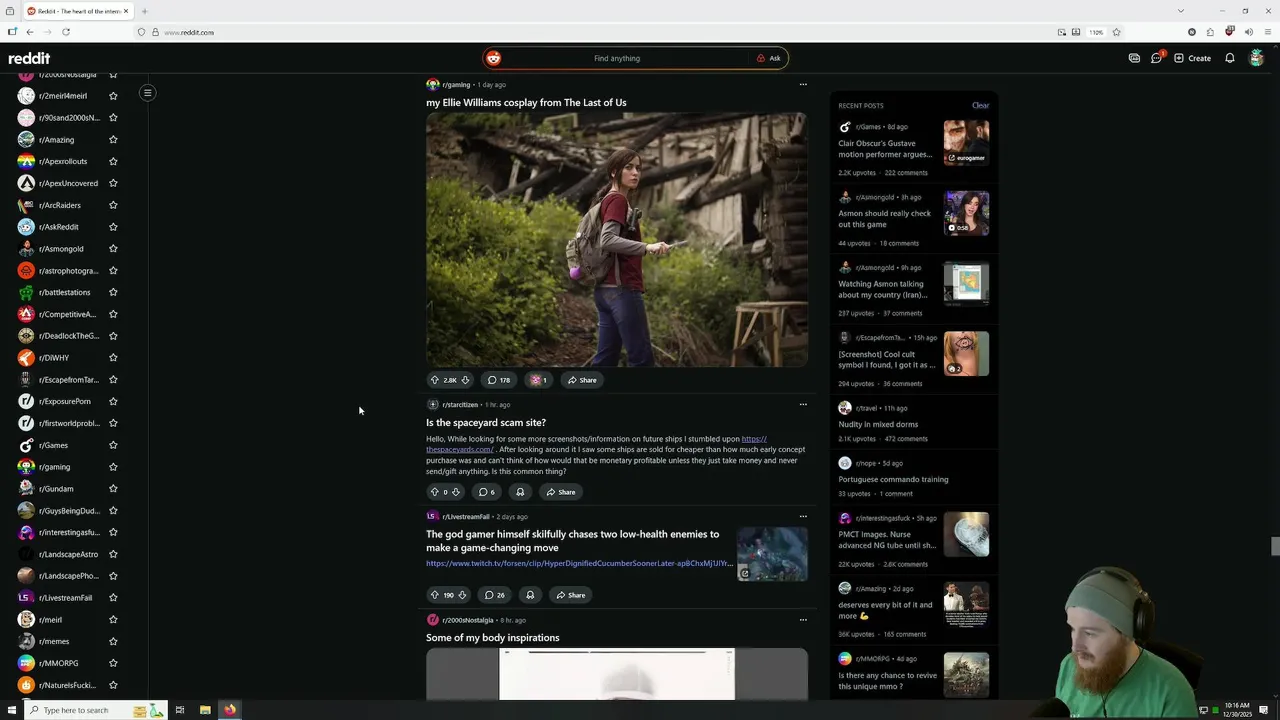Open the user avatar menu
Image resolution: width=1280 pixels, height=720 pixels.
coord(1257,58)
